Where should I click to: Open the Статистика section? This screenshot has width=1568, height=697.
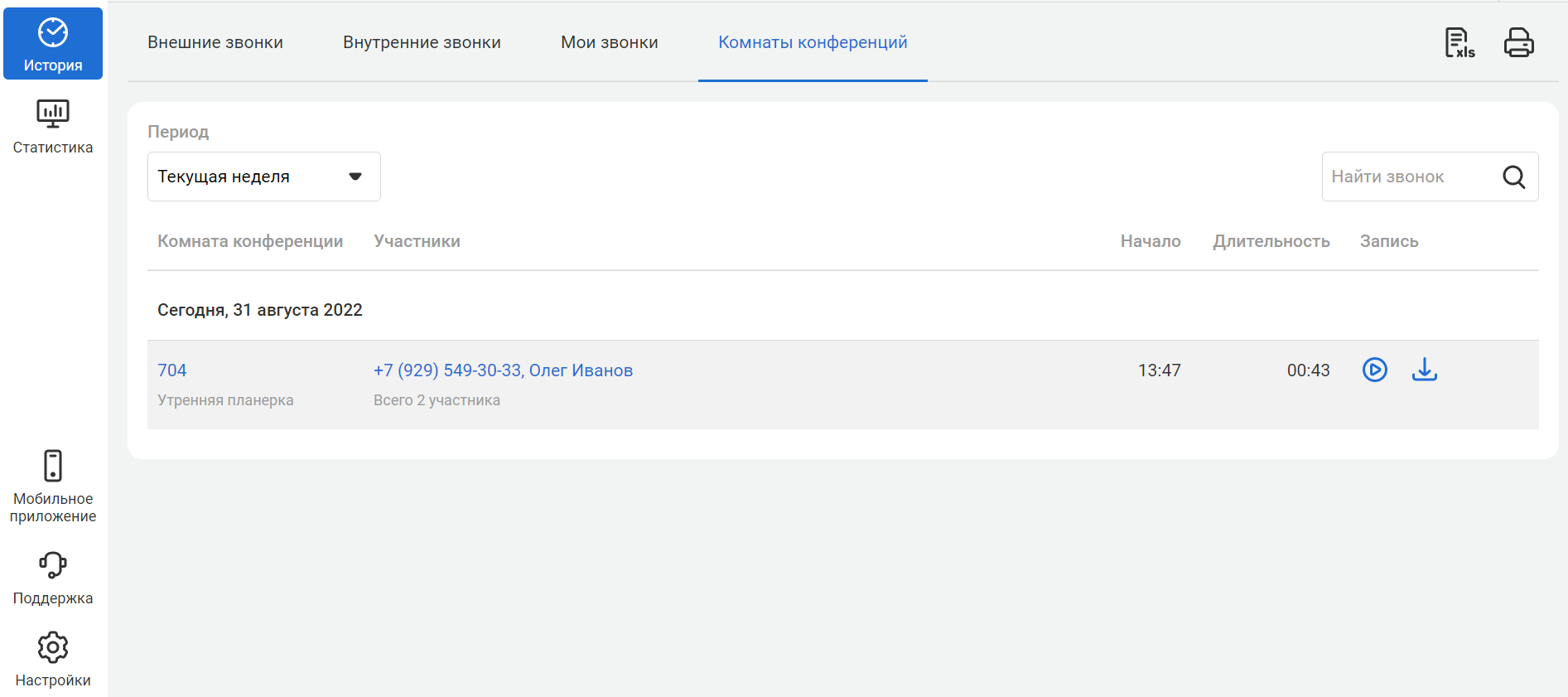click(53, 127)
